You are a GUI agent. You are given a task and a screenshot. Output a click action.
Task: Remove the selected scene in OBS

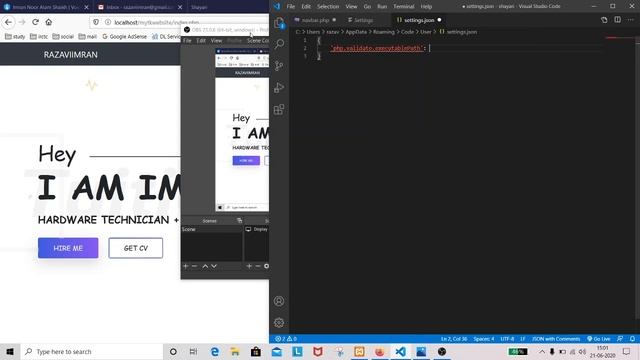point(195,266)
